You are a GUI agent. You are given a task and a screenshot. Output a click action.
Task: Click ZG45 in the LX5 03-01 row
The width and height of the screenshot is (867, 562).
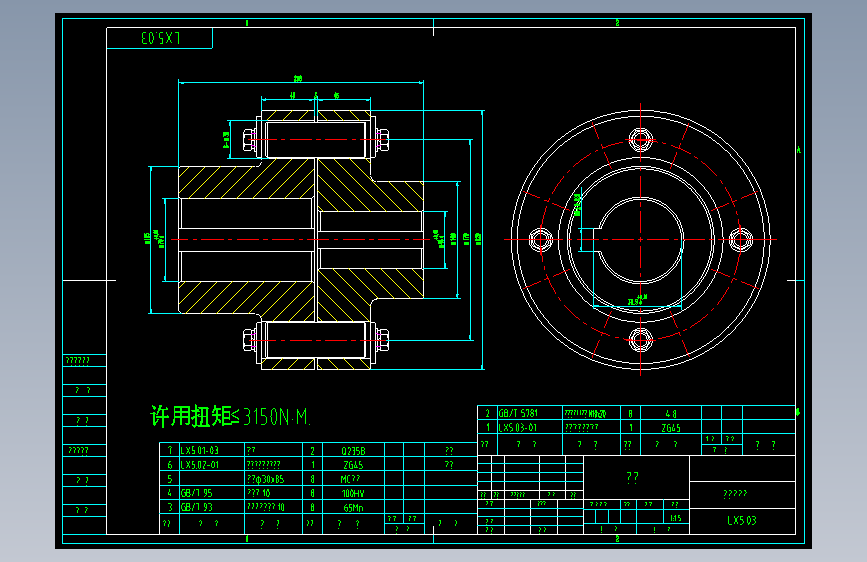(671, 428)
